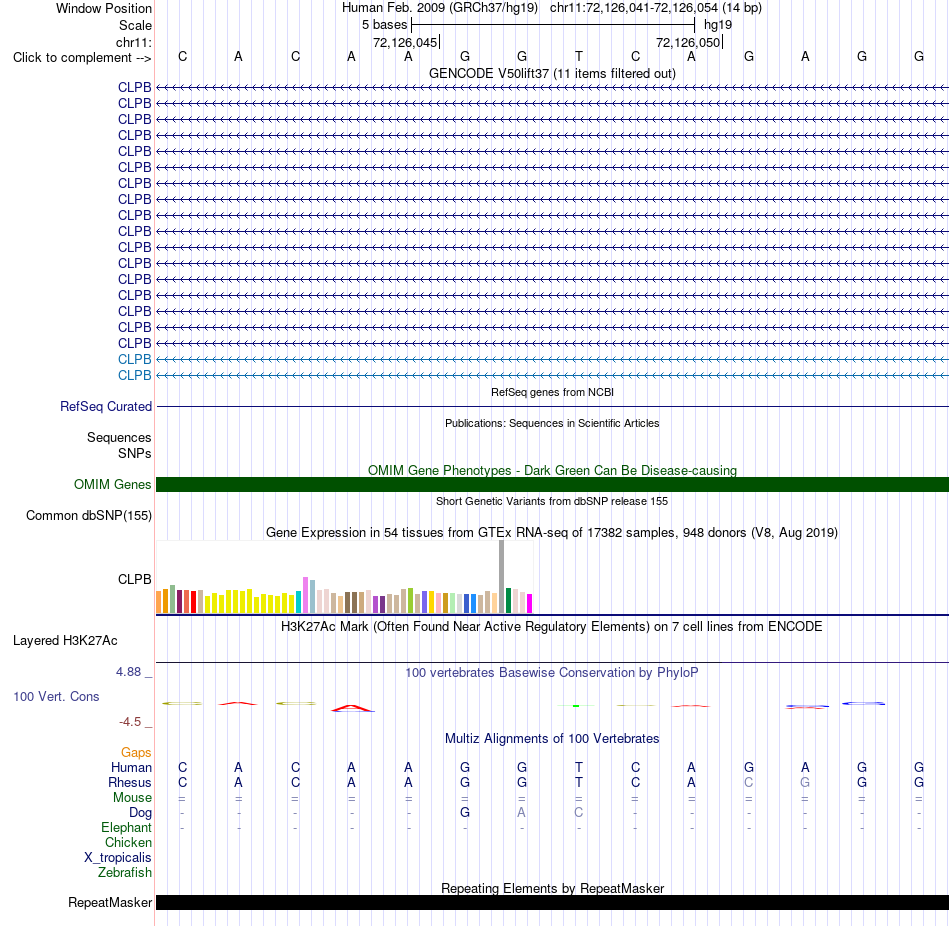Click the RepeatMasker track label

point(110,902)
